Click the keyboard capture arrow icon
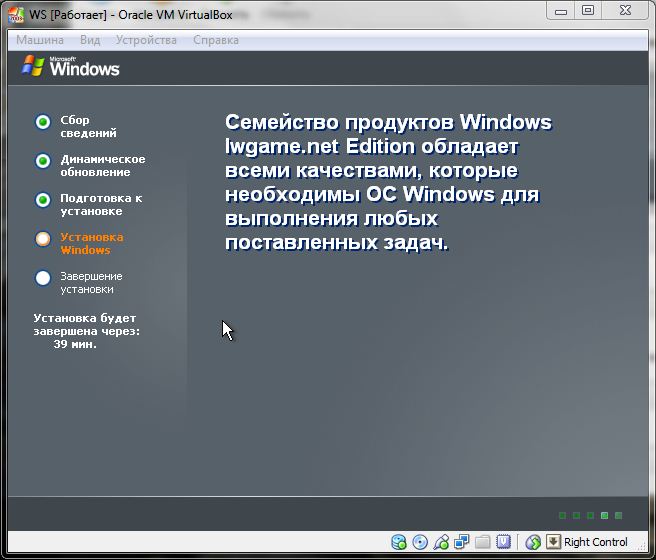The image size is (656, 560). click(553, 542)
